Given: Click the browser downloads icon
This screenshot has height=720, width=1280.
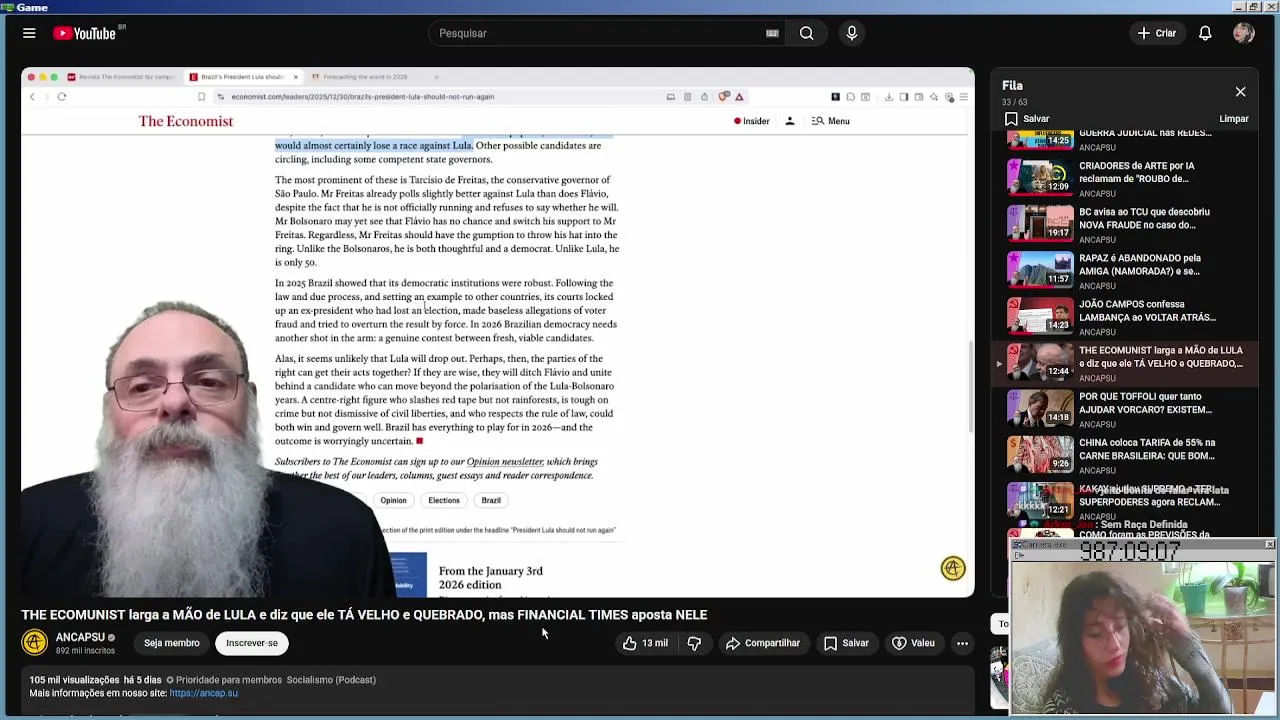Looking at the screenshot, I should 889,97.
